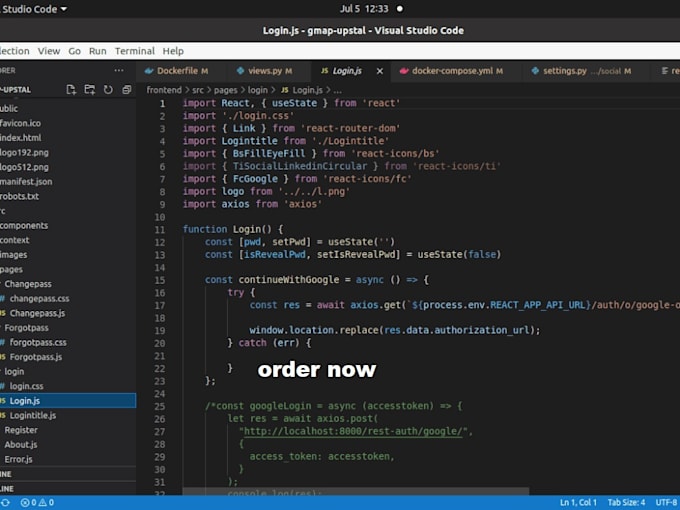
Task: Open forgotpass.css file
Action: 38,343
